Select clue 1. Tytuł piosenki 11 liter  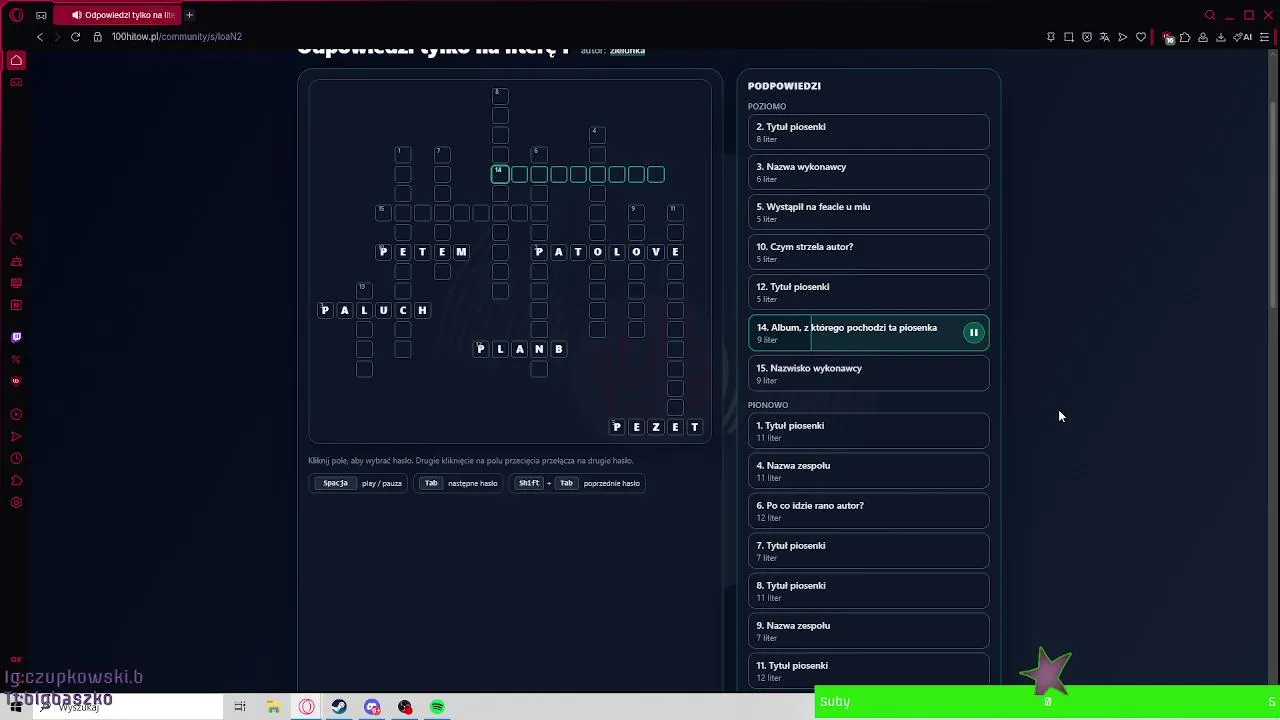[x=868, y=431]
